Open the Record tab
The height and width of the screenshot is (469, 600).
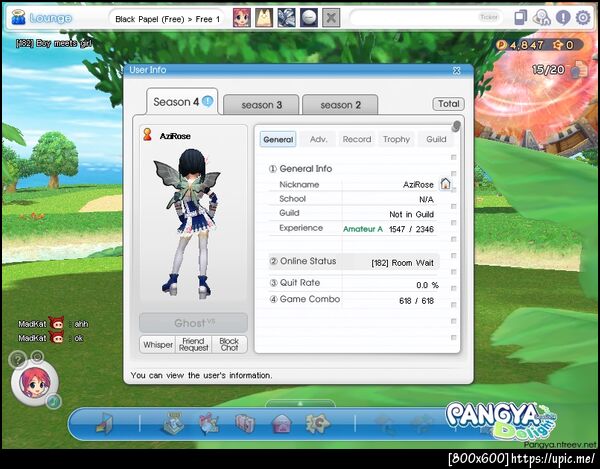coord(357,139)
